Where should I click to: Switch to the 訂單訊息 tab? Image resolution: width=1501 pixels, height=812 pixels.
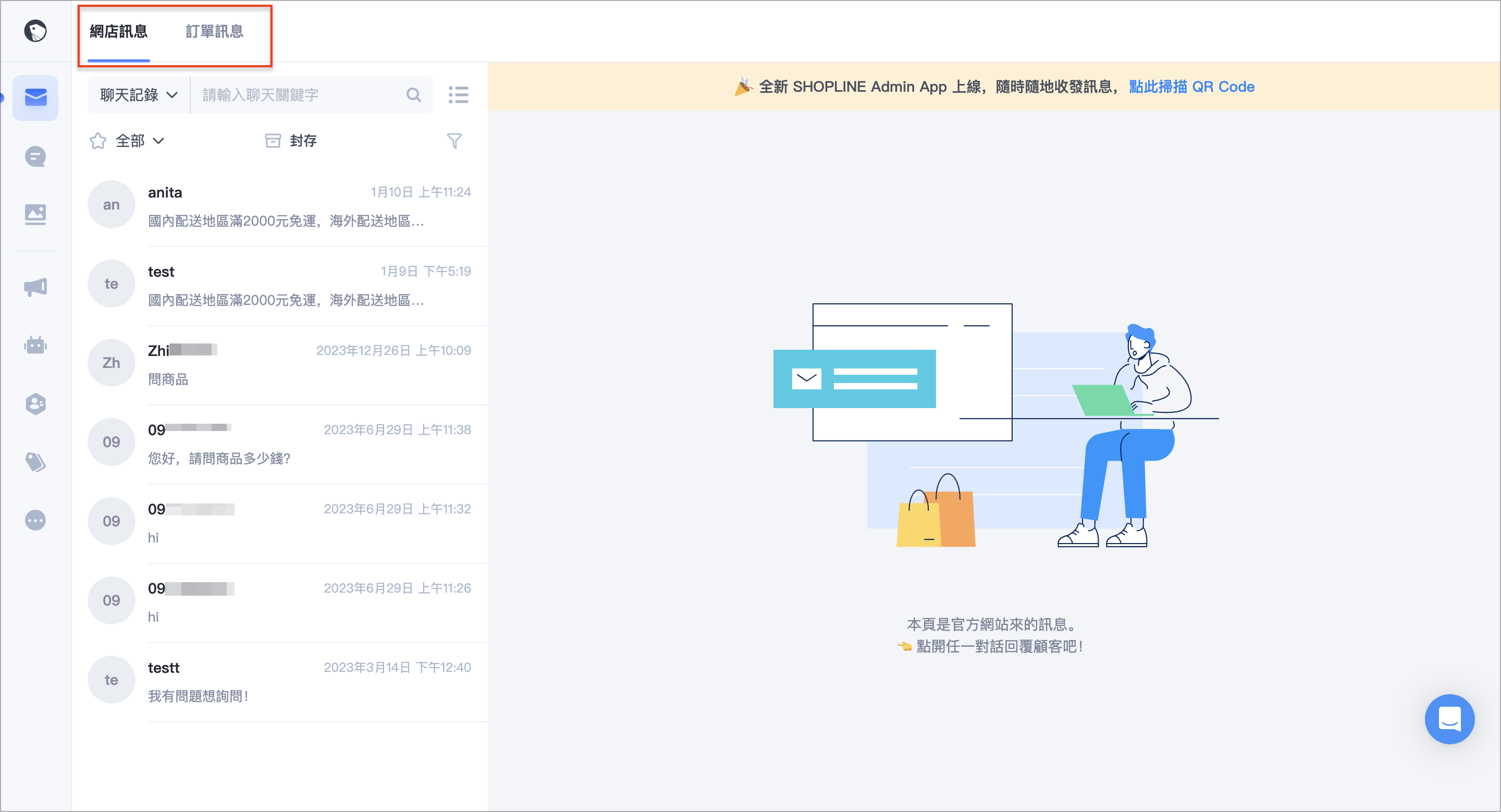[214, 31]
